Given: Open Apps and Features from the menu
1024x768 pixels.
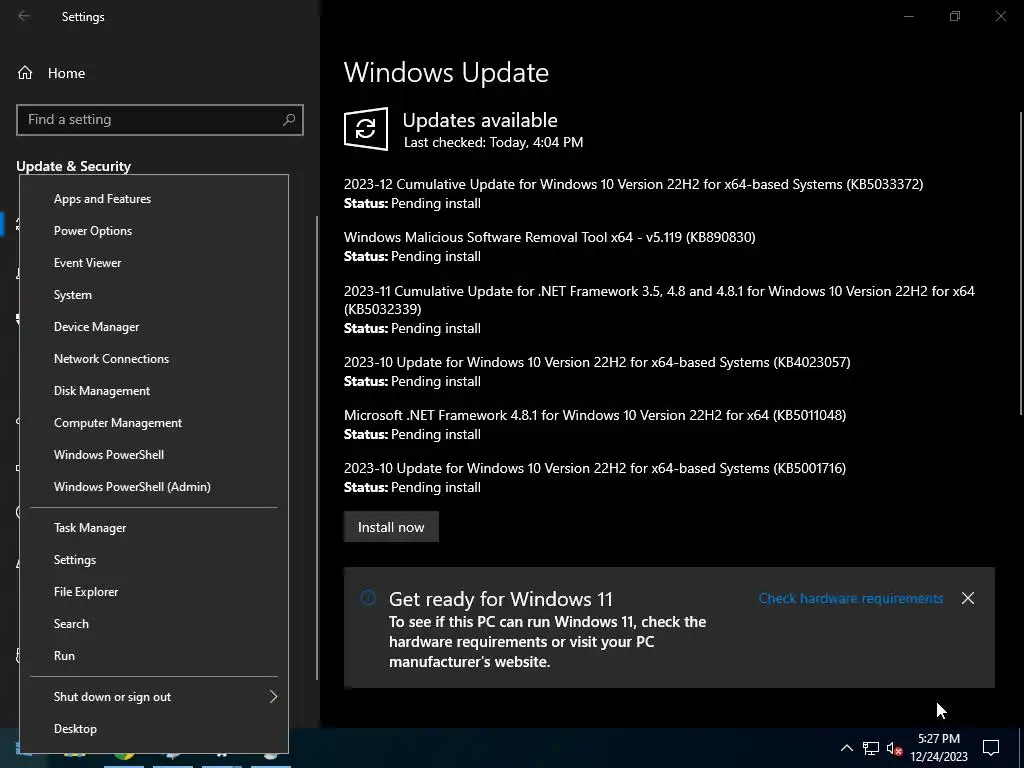Looking at the screenshot, I should (x=154, y=199).
